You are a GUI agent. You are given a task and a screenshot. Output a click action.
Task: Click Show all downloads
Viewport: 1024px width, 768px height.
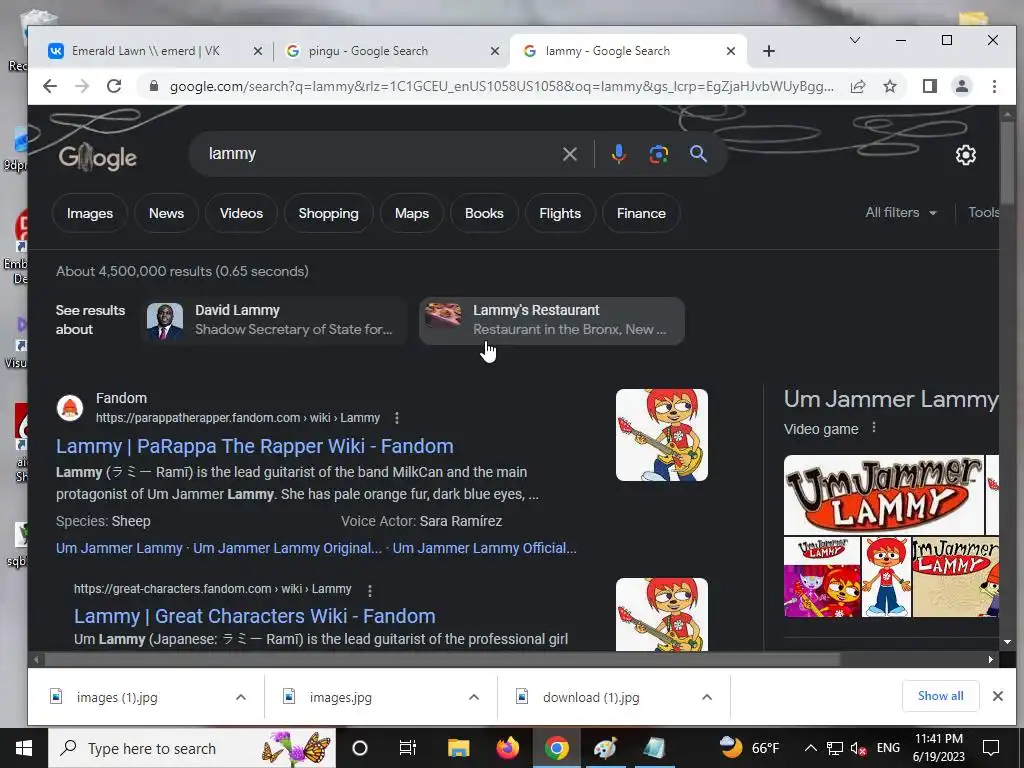940,696
